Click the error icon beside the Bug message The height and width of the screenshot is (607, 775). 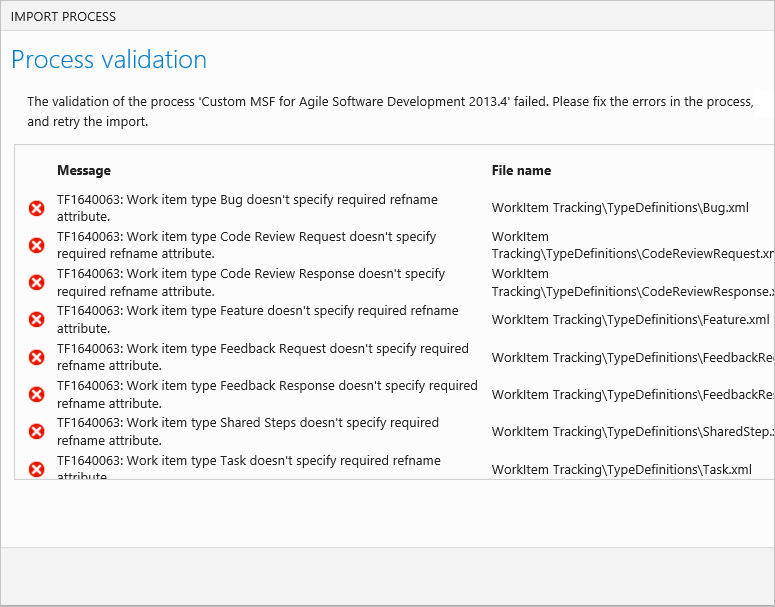[37, 208]
